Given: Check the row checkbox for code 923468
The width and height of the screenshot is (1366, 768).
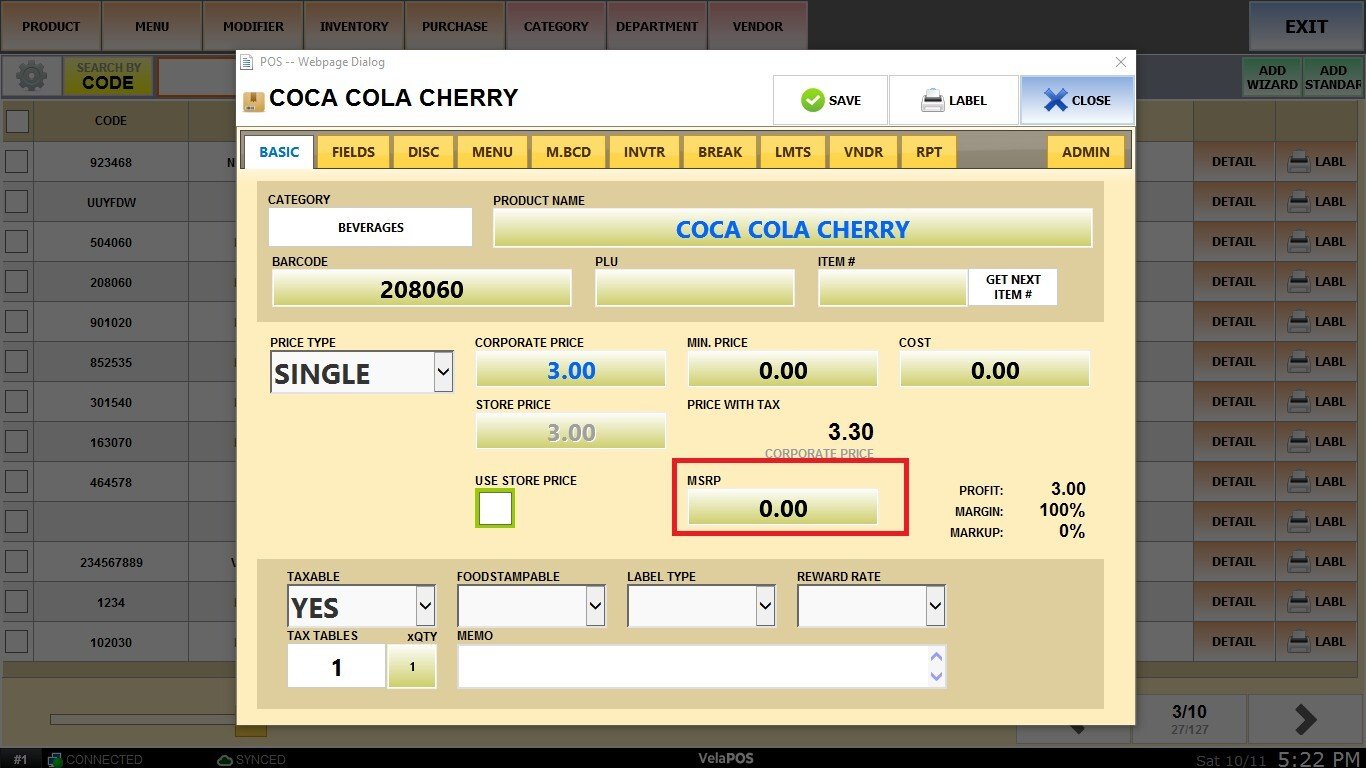Looking at the screenshot, I should click(17, 162).
